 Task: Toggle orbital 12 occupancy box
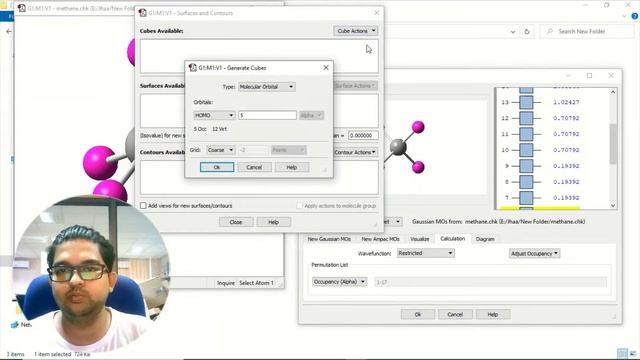[x=526, y=118]
